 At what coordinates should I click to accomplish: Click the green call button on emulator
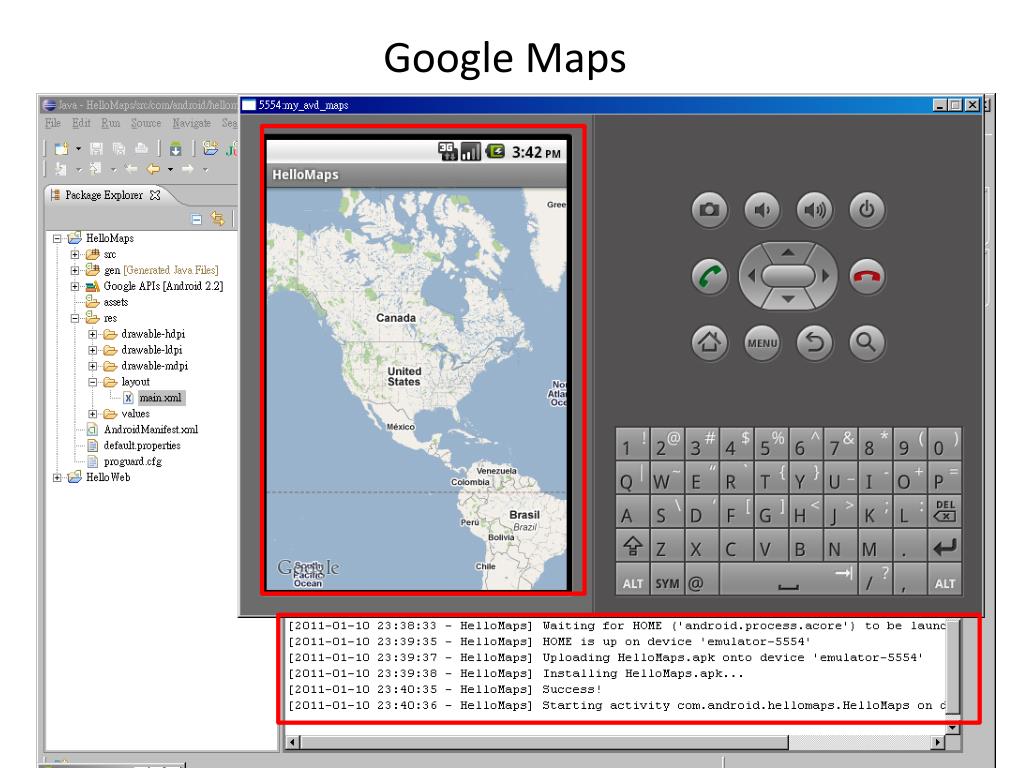tap(709, 276)
